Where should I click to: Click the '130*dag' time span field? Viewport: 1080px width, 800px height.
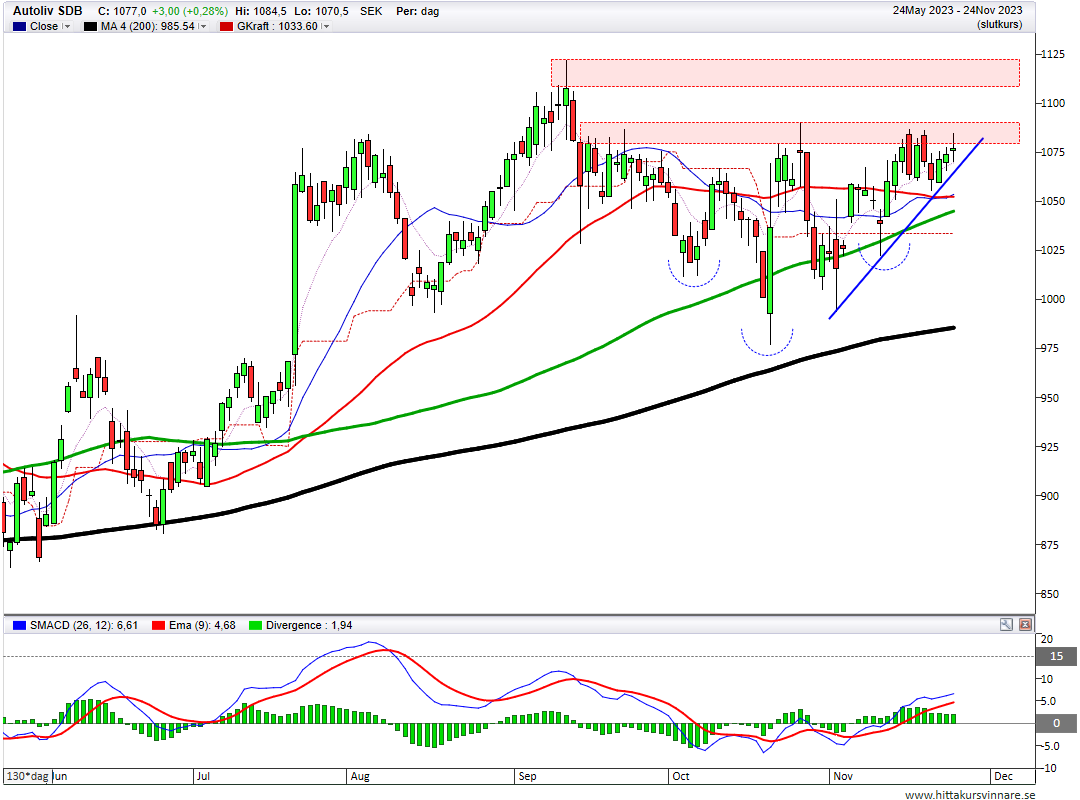point(28,776)
